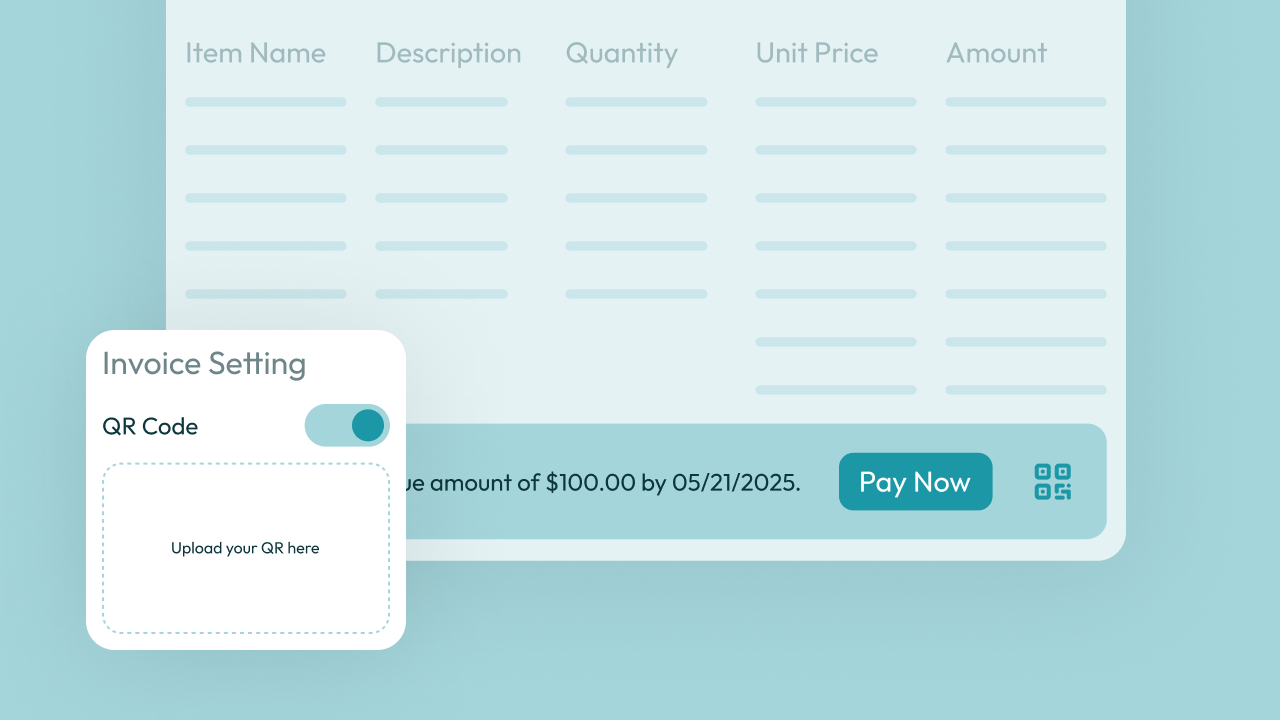1280x720 pixels.
Task: Click the Upload your QR here dropzone
Action: coord(246,548)
